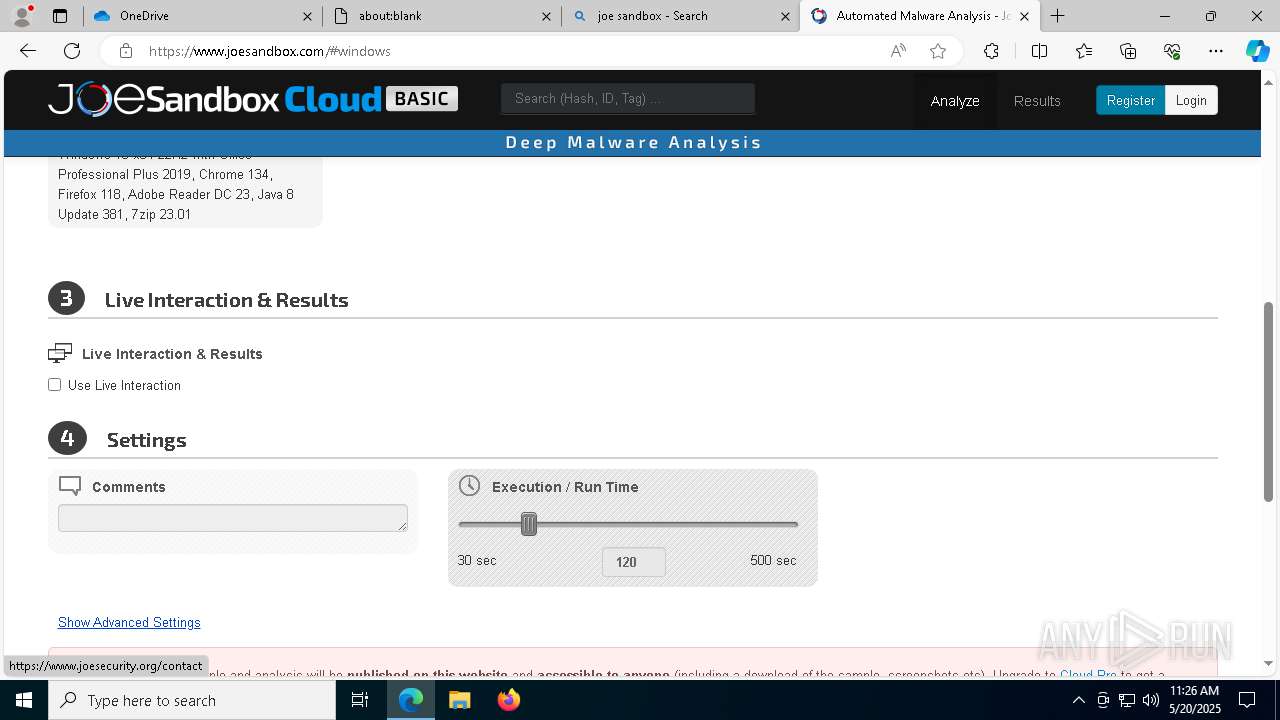Click the address bar URL
Image resolution: width=1280 pixels, height=720 pixels.
[270, 51]
